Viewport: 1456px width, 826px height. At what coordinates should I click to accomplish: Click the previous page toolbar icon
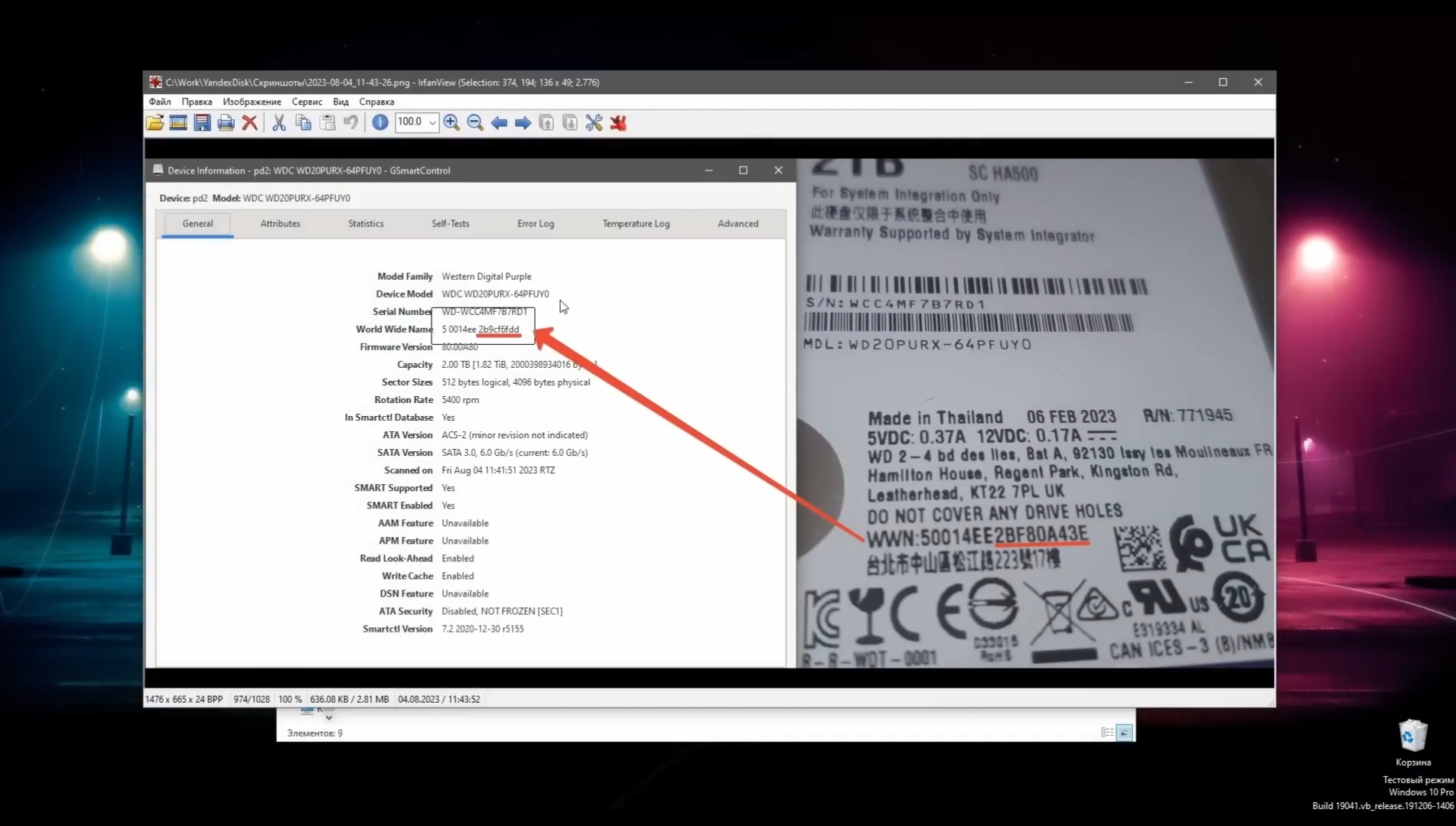tap(546, 122)
